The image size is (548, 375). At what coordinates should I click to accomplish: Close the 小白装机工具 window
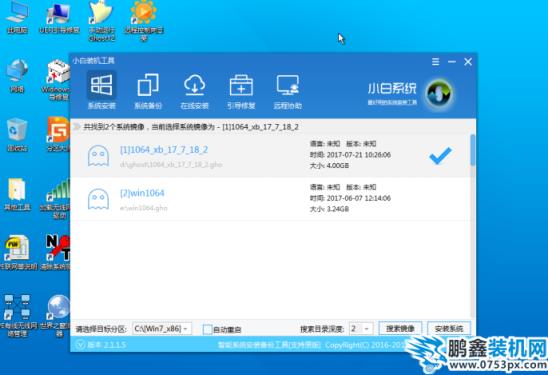click(468, 62)
